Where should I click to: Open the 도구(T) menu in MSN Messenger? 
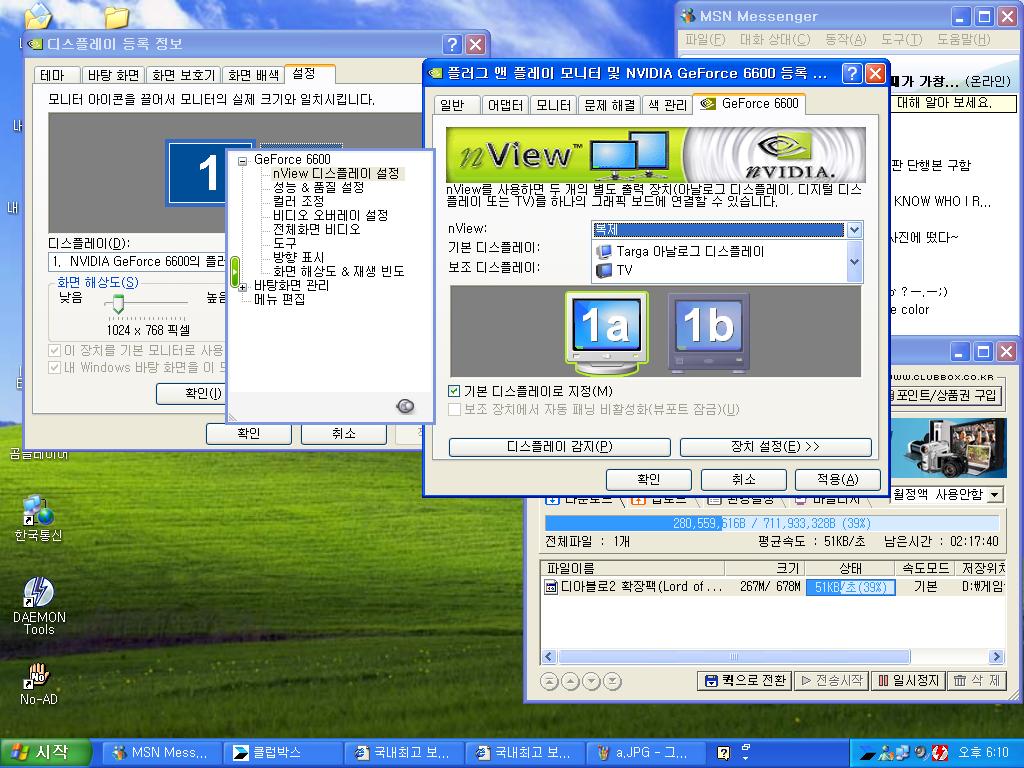(x=901, y=40)
